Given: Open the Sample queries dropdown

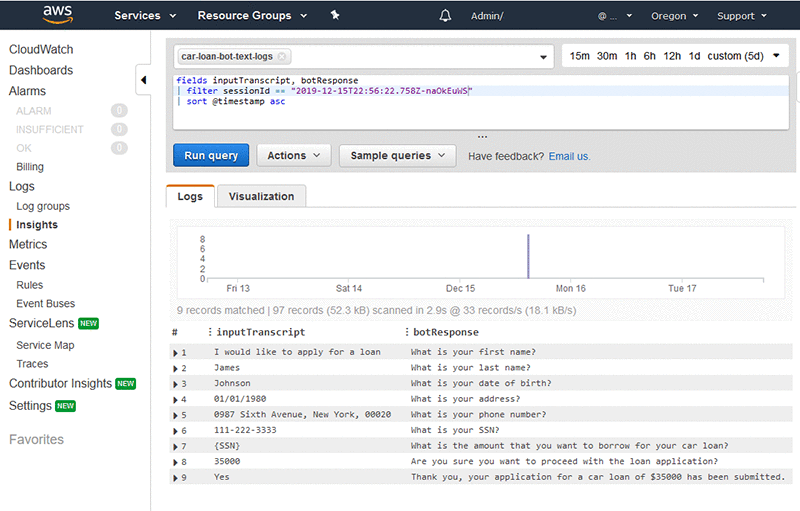Looking at the screenshot, I should [397, 156].
